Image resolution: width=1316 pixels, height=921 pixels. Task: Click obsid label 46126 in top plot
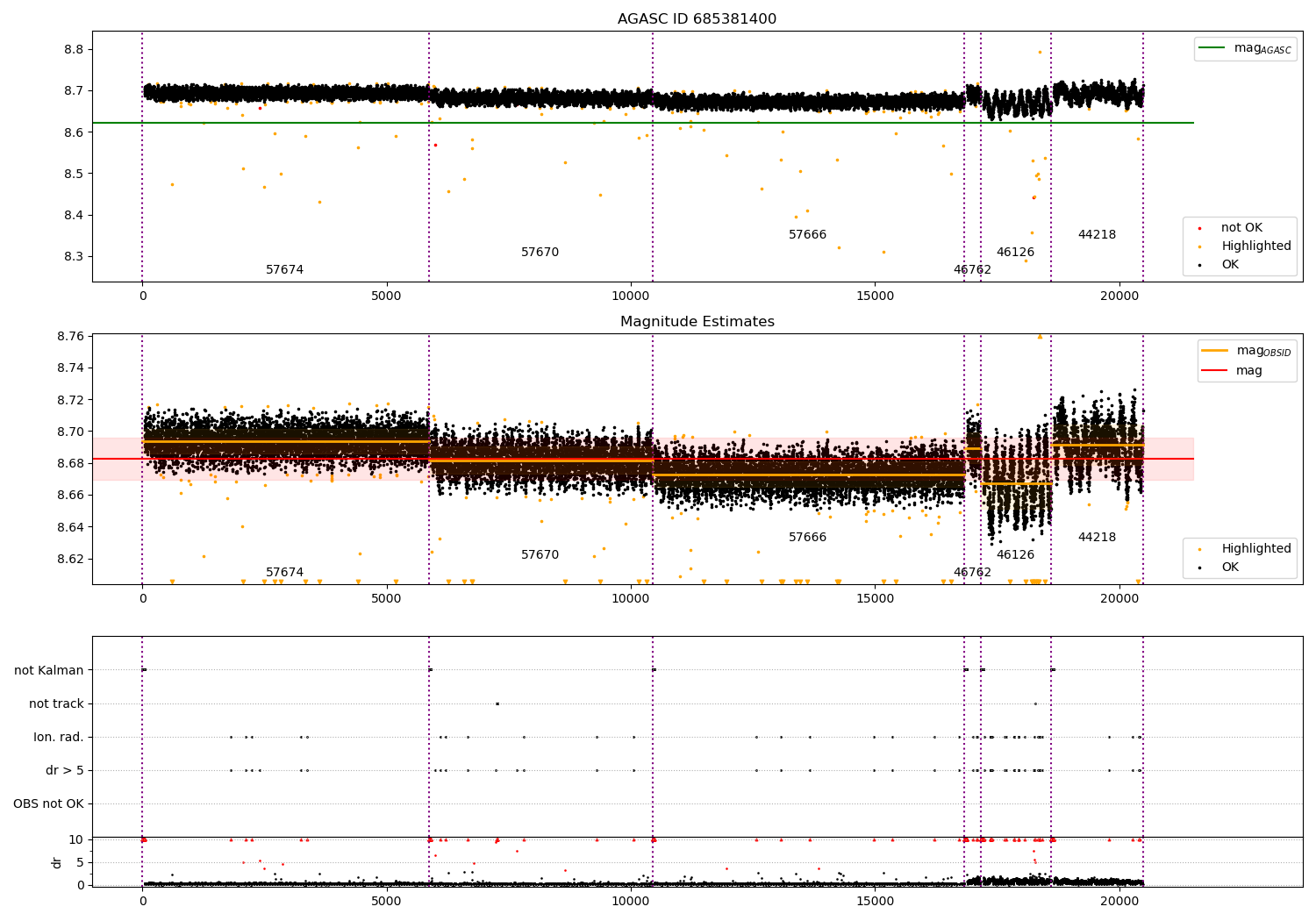pyautogui.click(x=1015, y=253)
